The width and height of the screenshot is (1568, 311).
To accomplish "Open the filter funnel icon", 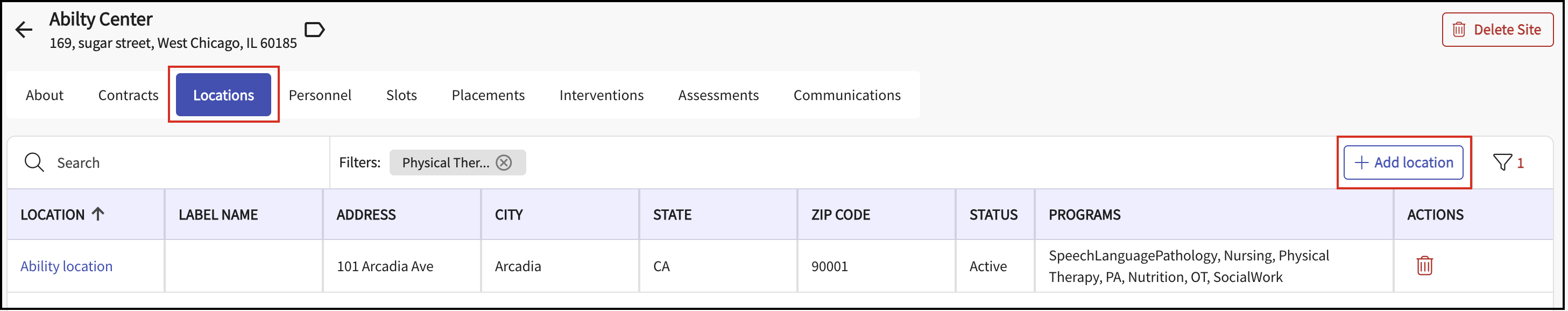I will pos(1502,162).
